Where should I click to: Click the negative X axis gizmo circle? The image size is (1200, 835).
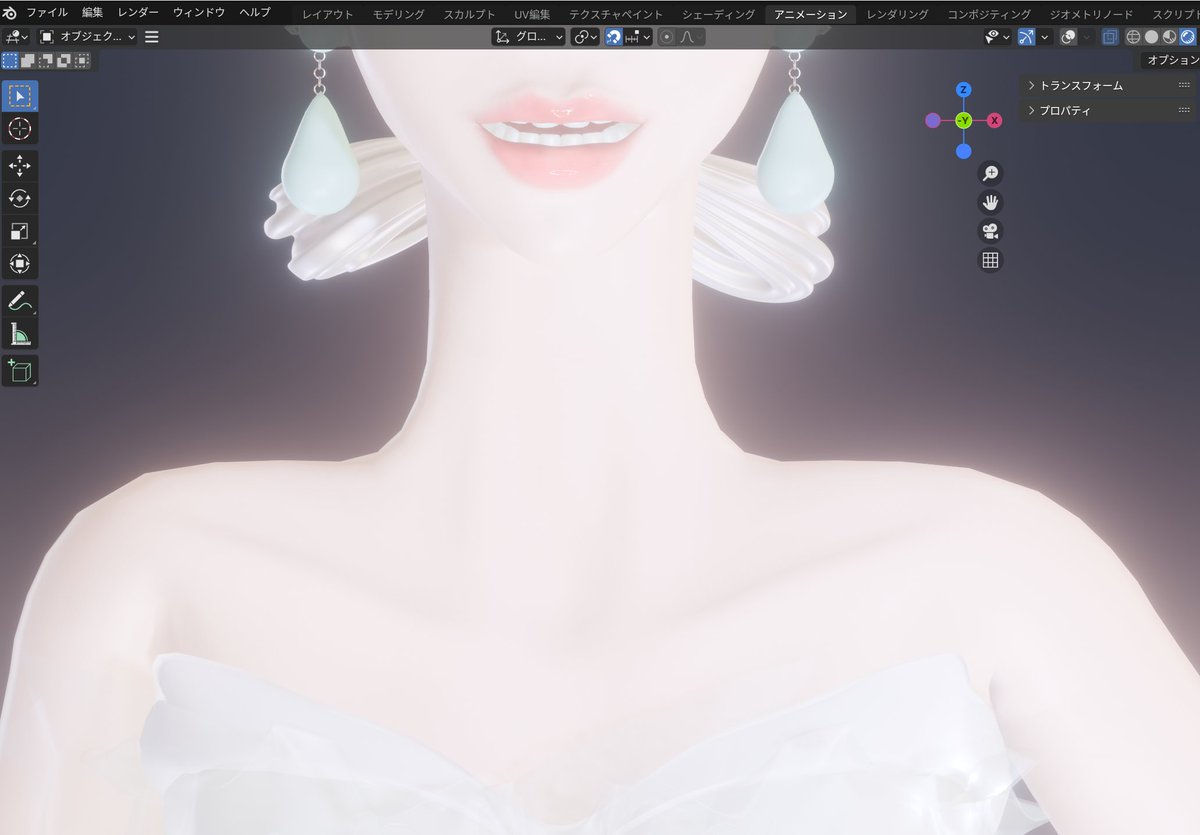[x=932, y=120]
